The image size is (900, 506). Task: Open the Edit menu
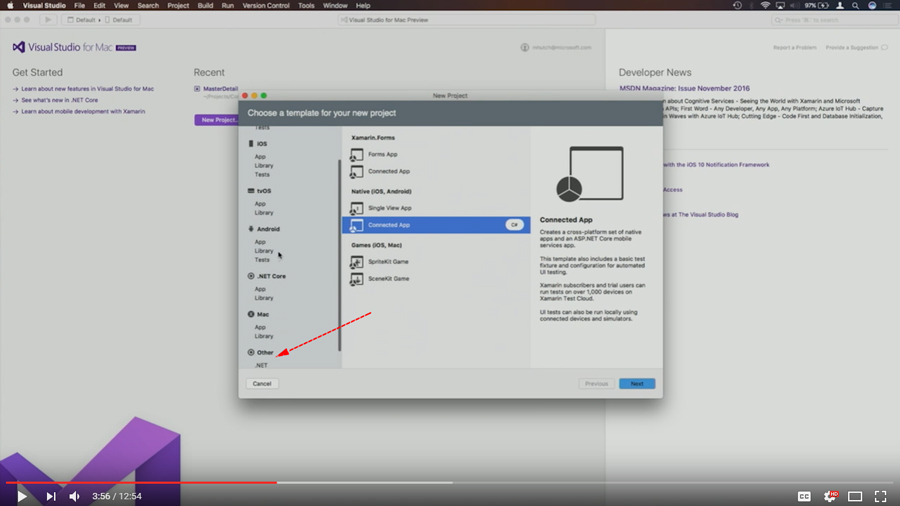click(99, 5)
